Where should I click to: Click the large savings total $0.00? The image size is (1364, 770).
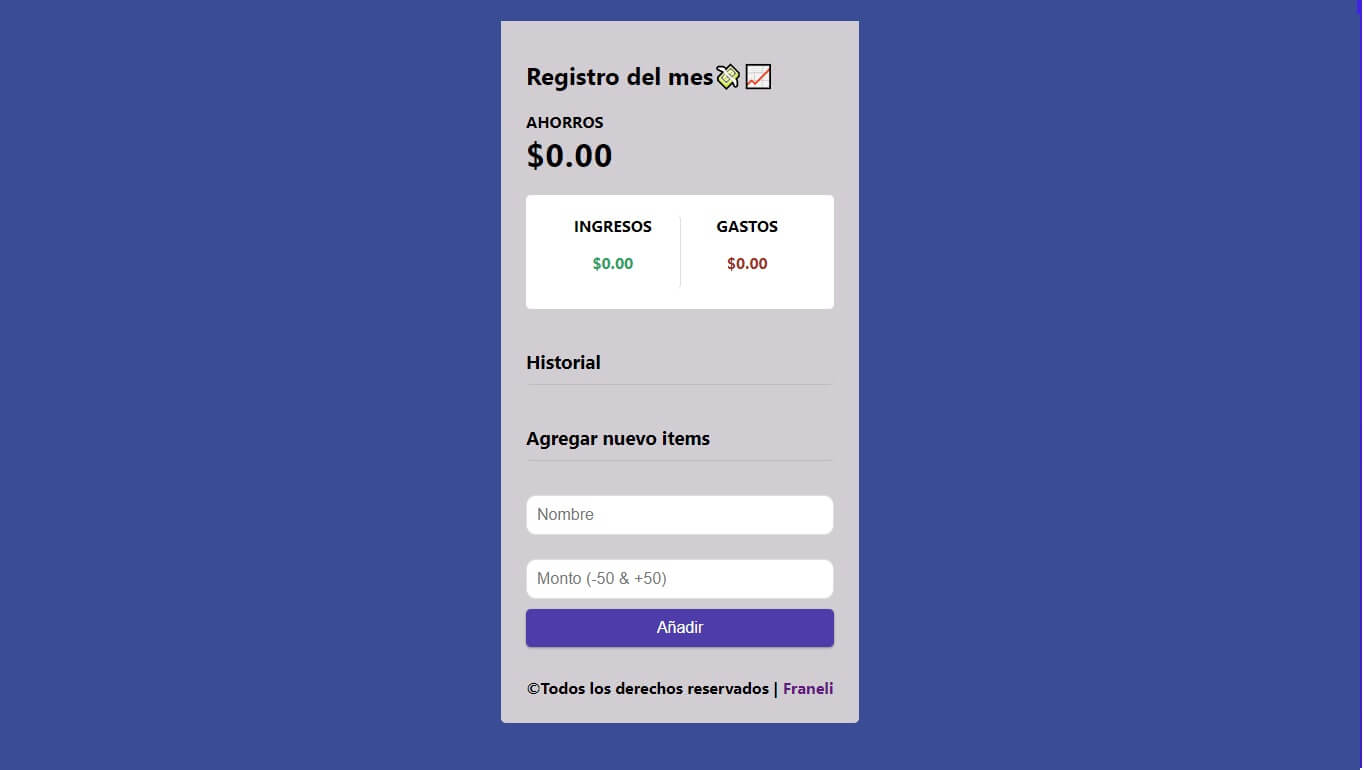coord(569,156)
